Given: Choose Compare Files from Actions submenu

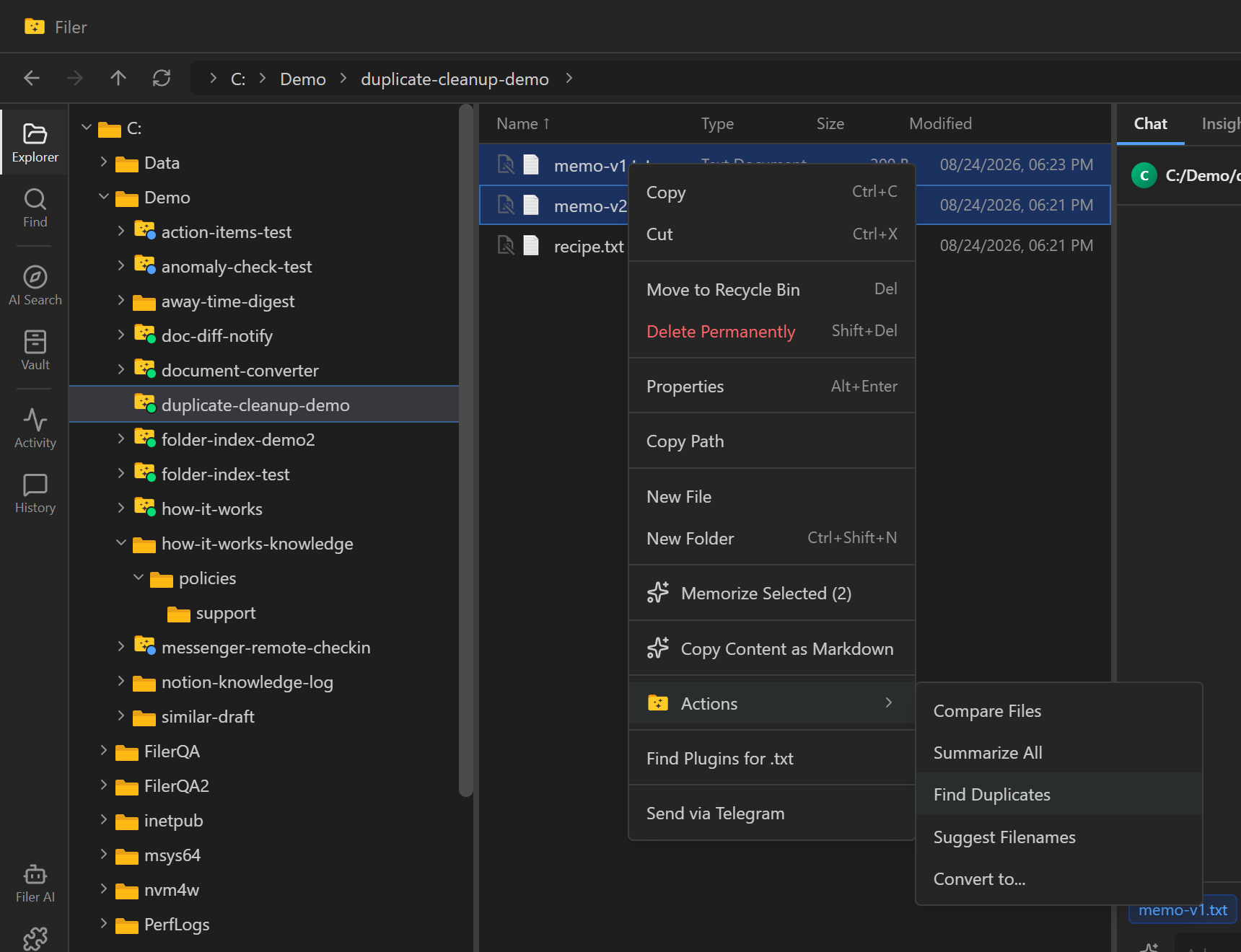Looking at the screenshot, I should pos(1059,710).
